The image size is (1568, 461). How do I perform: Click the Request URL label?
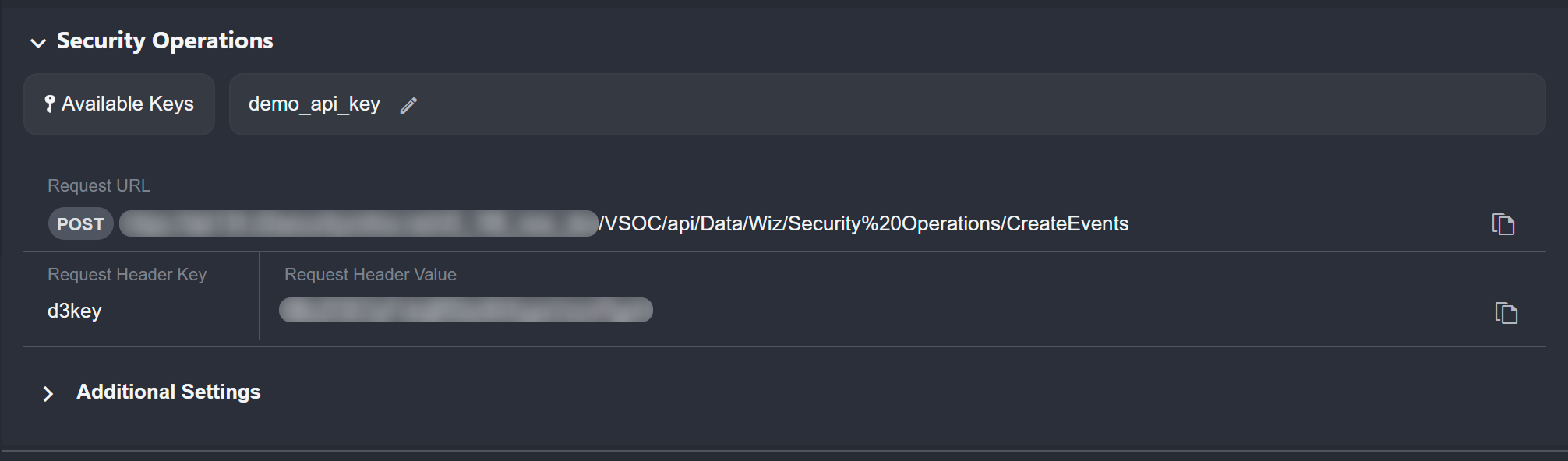(x=99, y=185)
